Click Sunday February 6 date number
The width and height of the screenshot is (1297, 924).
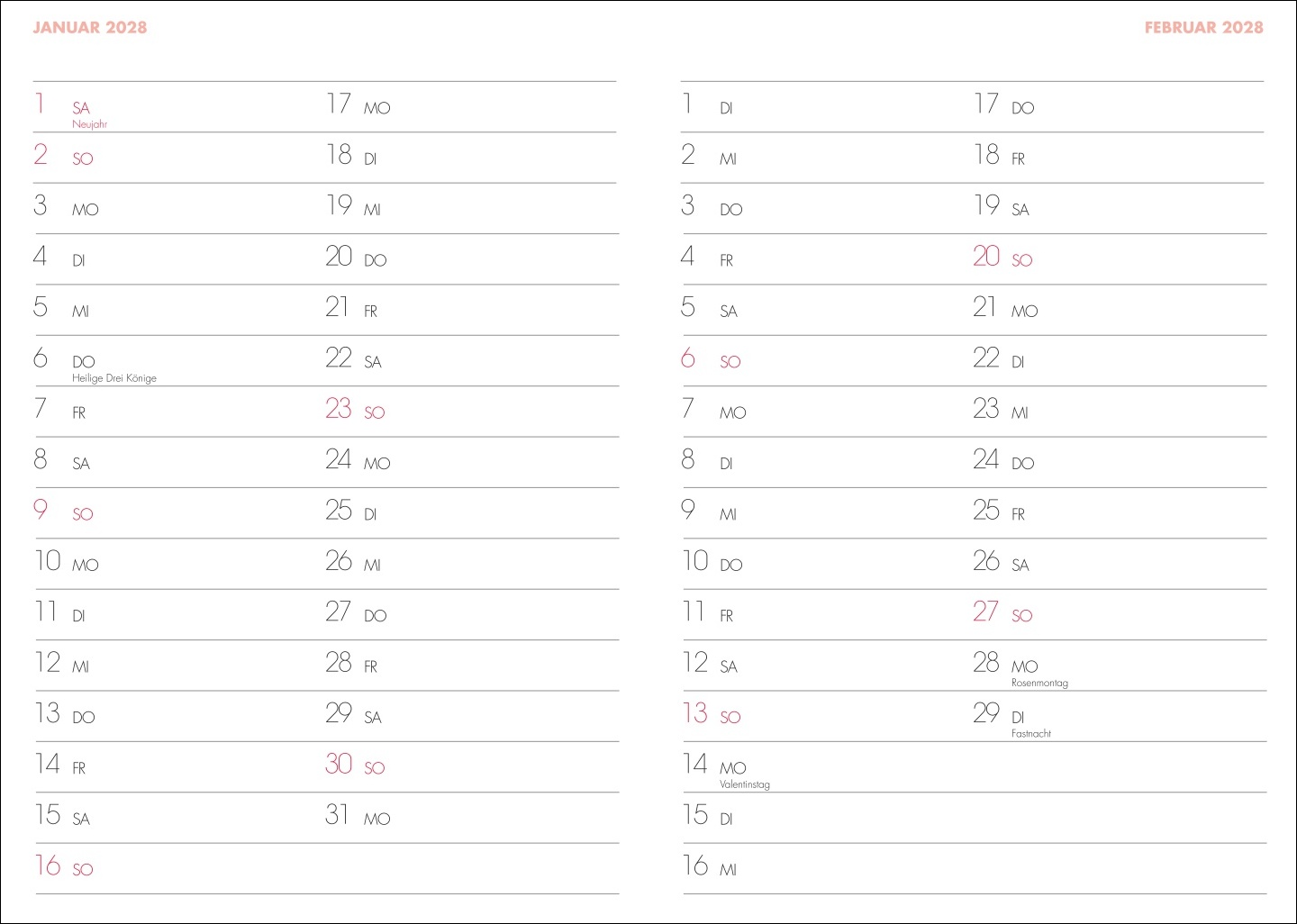click(x=688, y=358)
